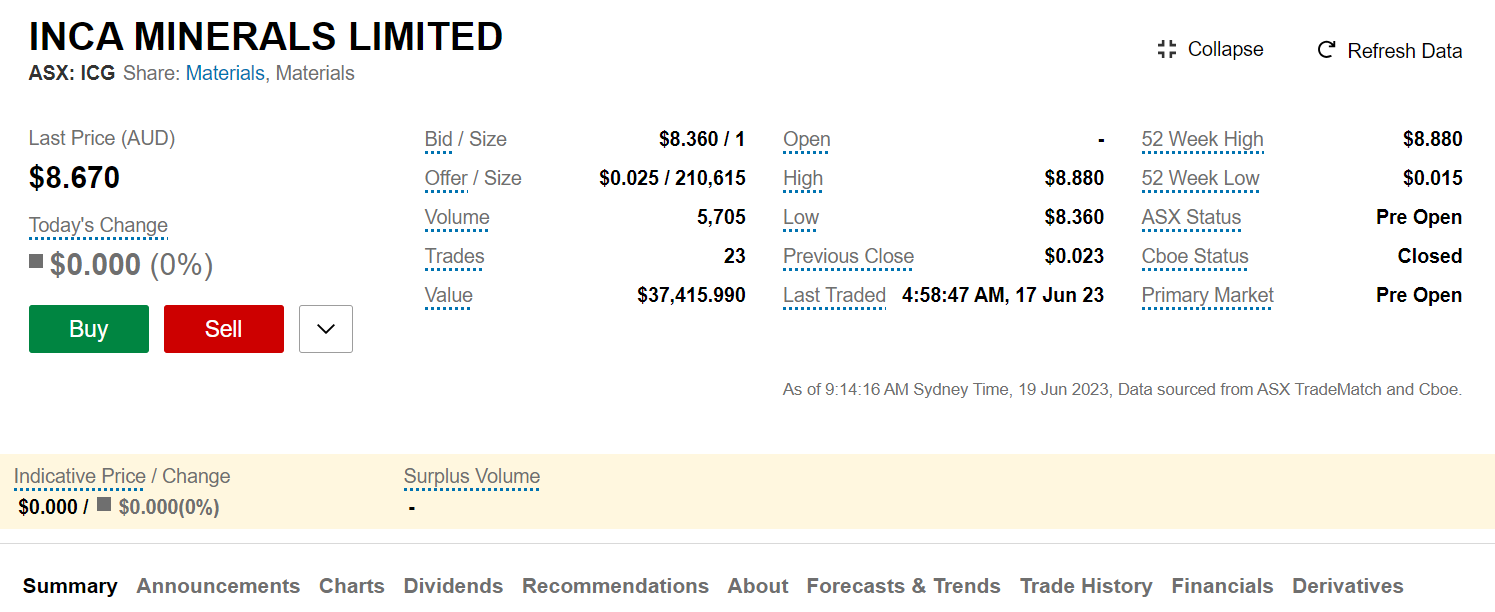The height and width of the screenshot is (612, 1495).
Task: Open the Derivatives tab
Action: point(1348,586)
